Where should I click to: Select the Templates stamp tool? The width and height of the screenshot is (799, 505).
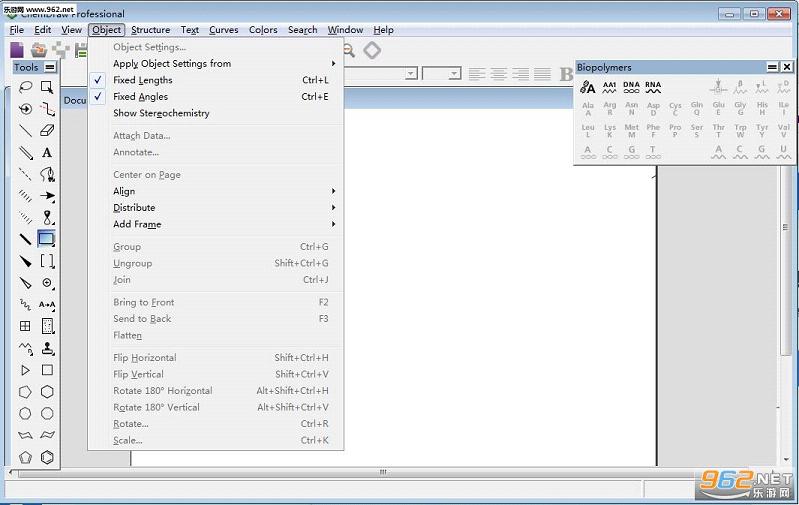pyautogui.click(x=47, y=349)
